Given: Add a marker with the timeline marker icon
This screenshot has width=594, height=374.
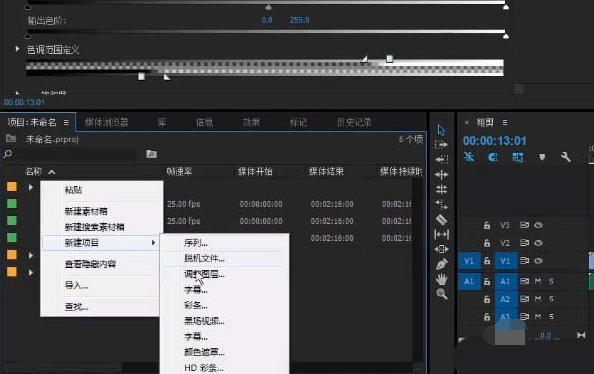Looking at the screenshot, I should (x=542, y=157).
